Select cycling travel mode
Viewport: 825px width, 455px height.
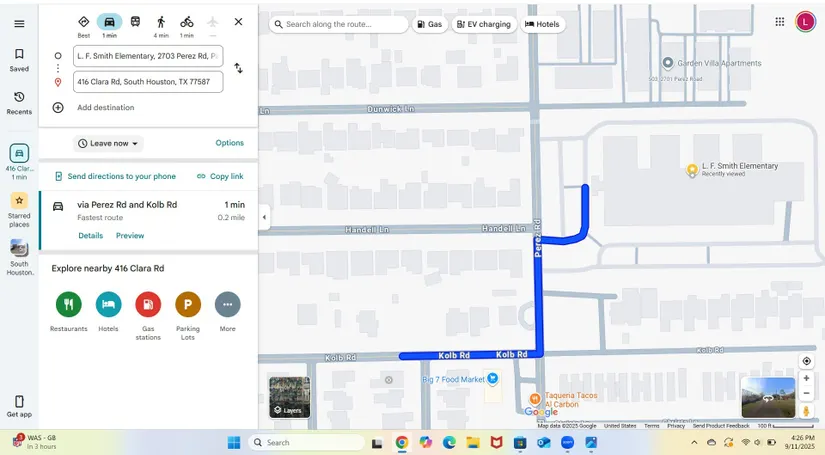187,22
